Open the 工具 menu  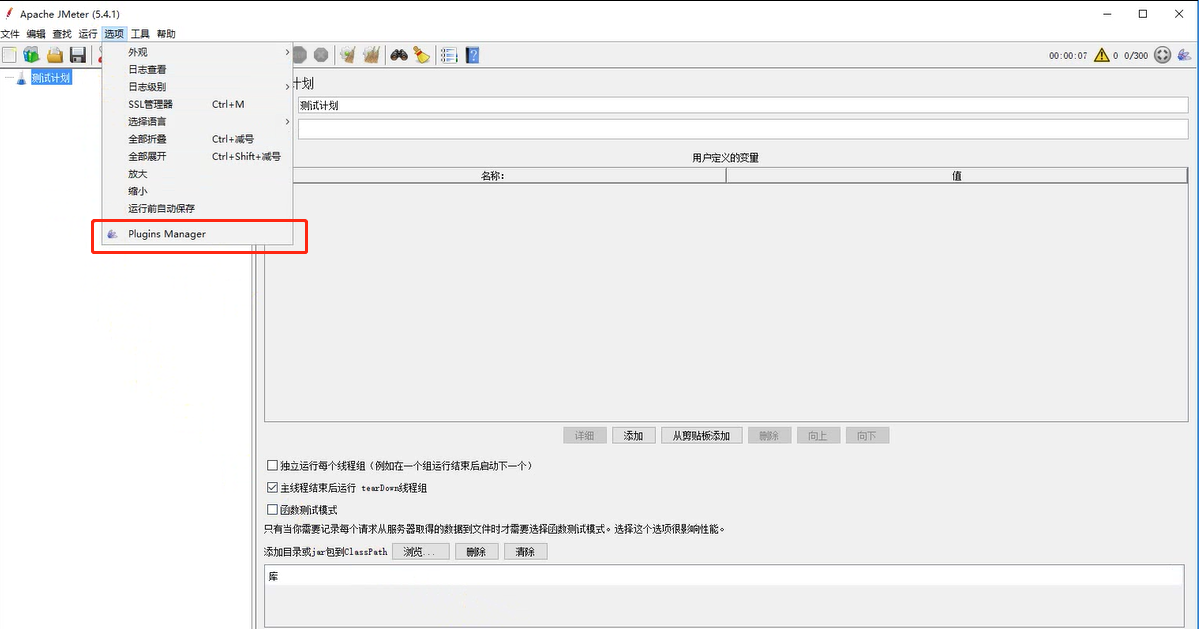(140, 34)
